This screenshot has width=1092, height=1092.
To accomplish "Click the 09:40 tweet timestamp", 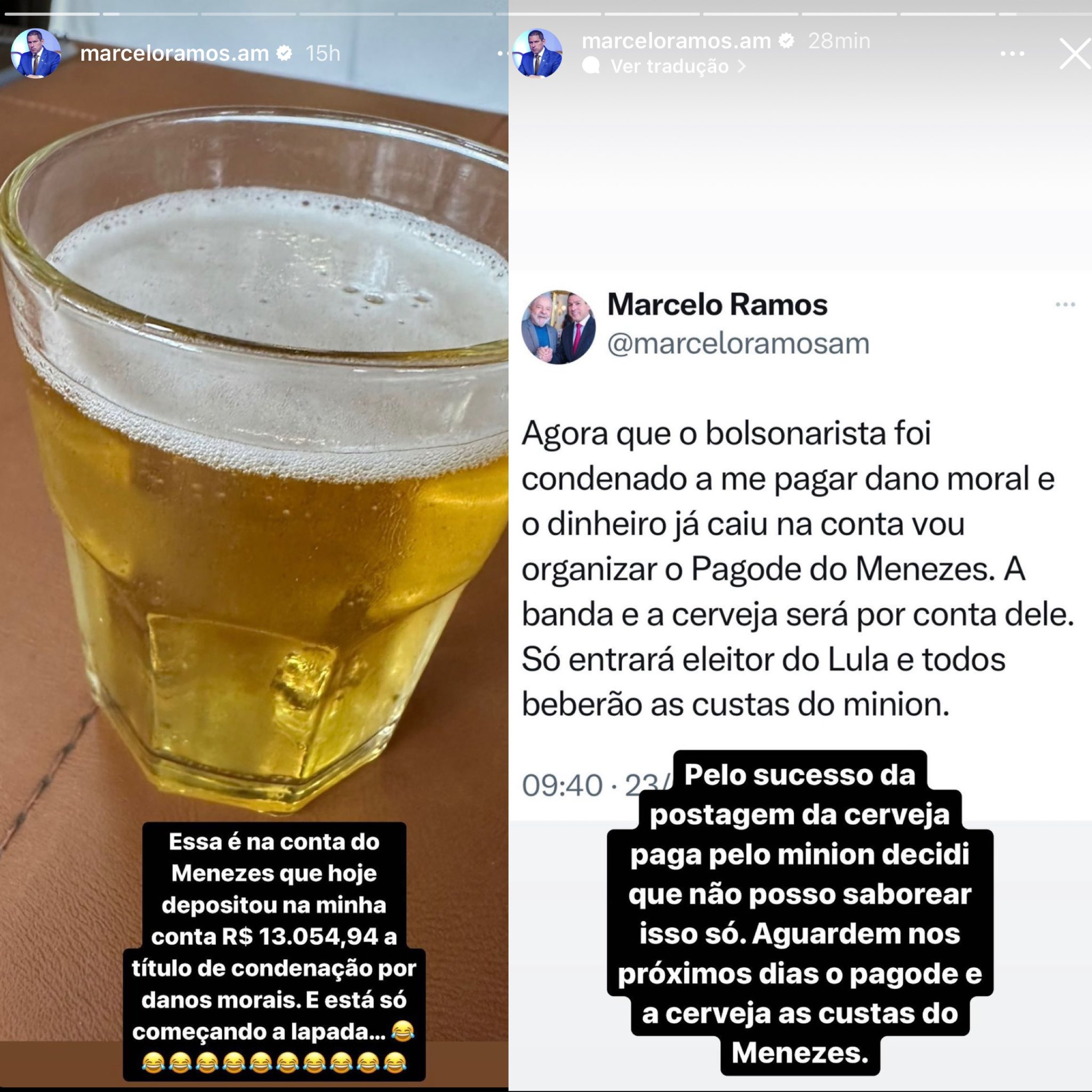I will 562,785.
